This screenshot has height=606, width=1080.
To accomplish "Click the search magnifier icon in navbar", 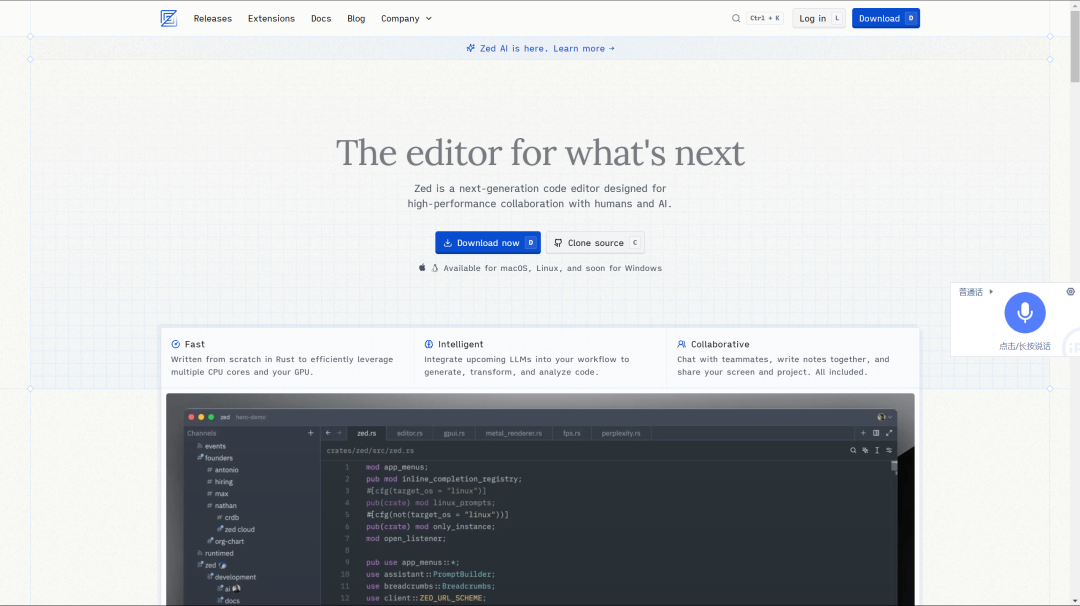I will coord(736,19).
